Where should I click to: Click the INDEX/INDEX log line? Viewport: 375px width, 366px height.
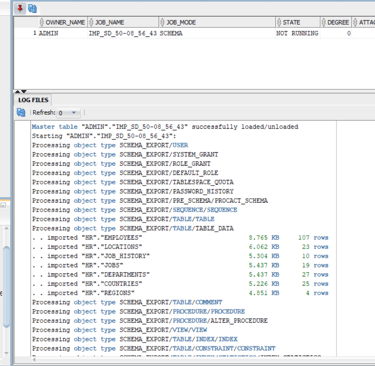tap(135, 339)
